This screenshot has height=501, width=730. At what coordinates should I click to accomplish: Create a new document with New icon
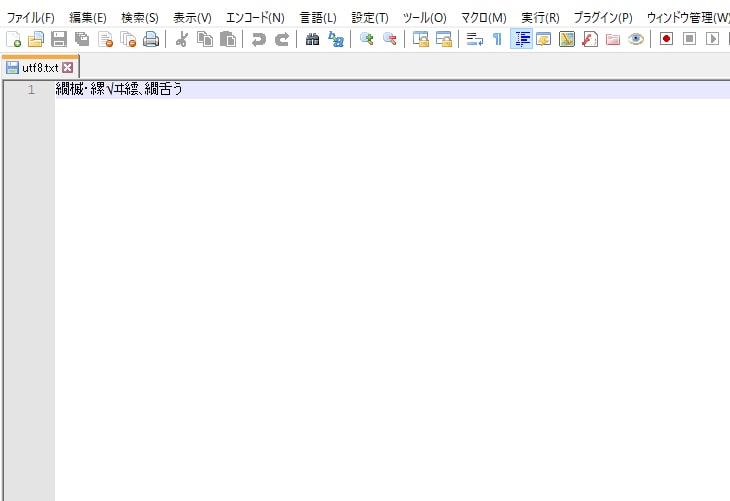pos(14,39)
